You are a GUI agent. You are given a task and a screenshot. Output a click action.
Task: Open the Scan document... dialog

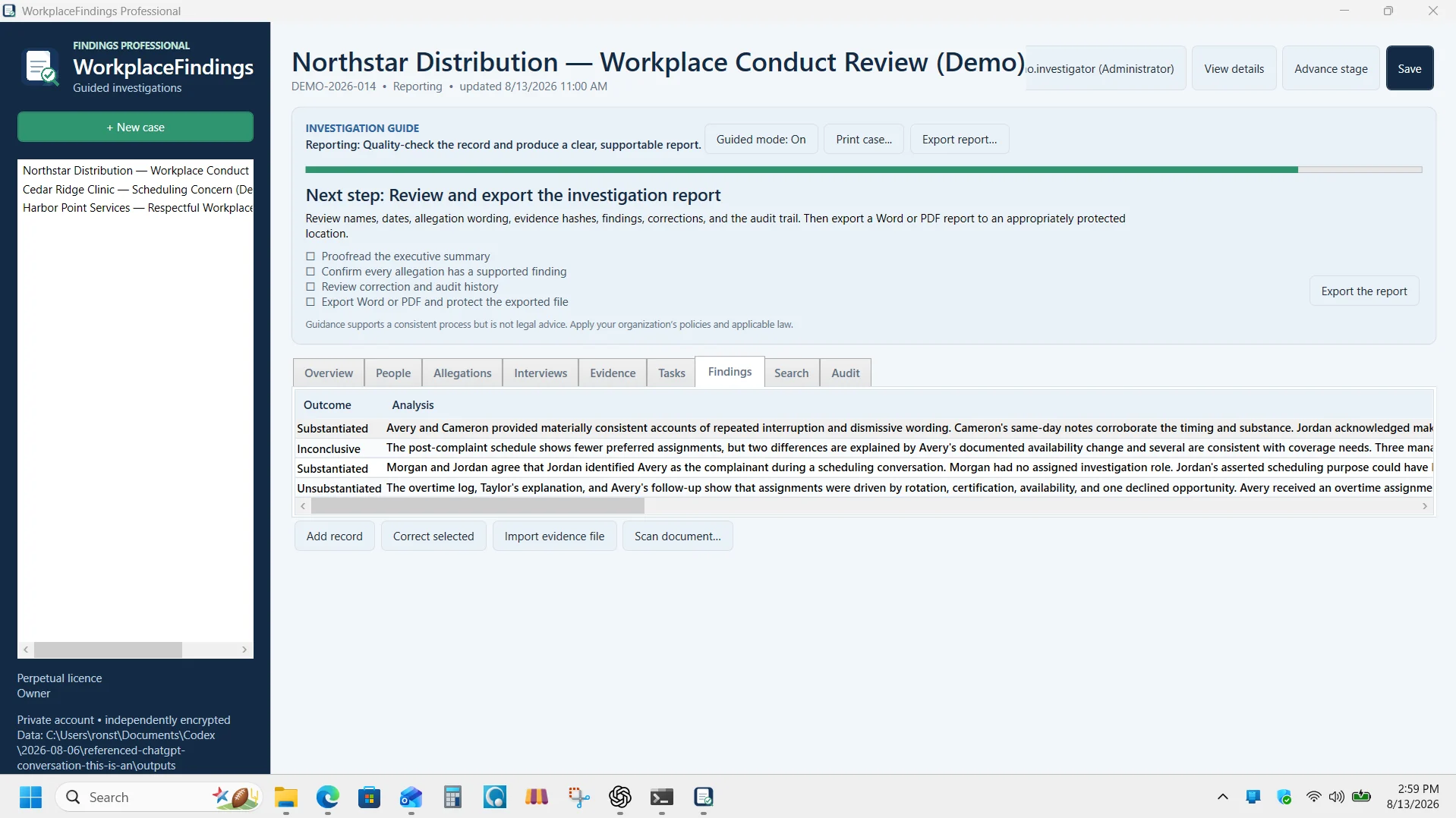tap(677, 536)
